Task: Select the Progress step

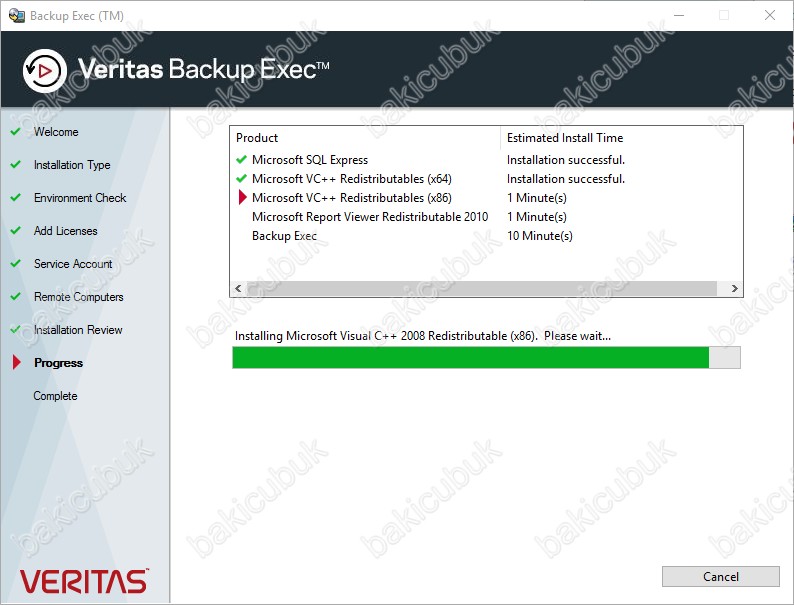Action: 58,363
